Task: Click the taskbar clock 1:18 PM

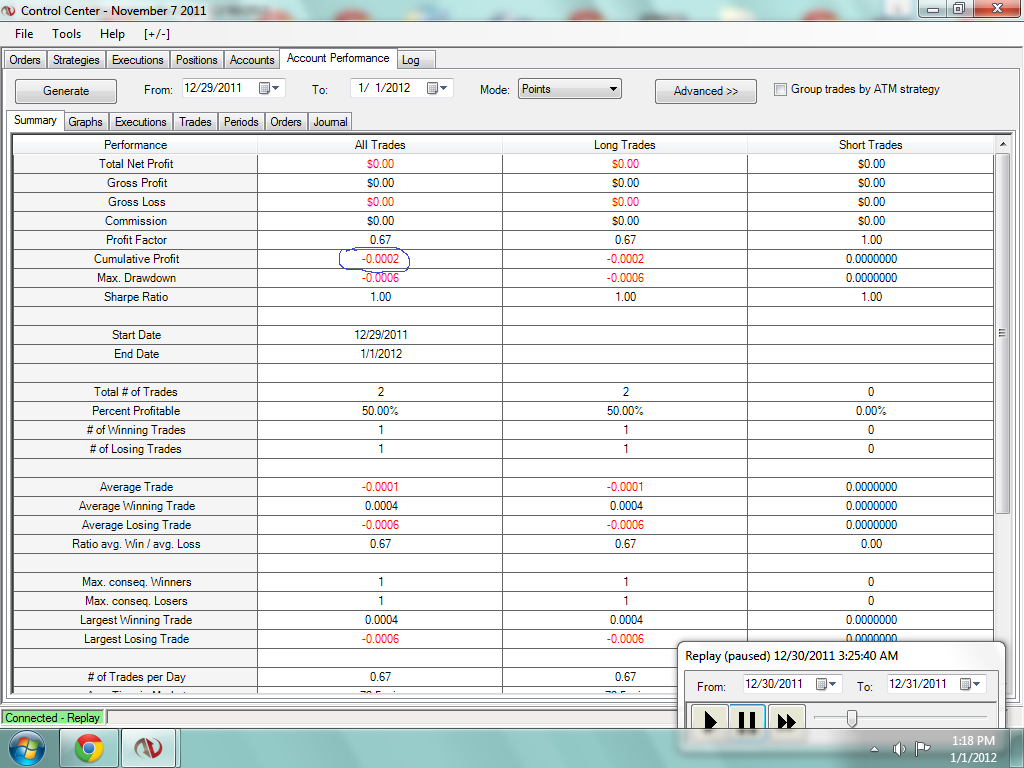Action: (973, 749)
